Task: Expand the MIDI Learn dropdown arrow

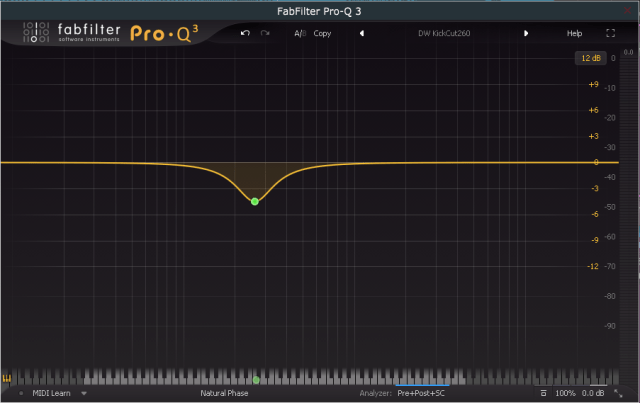Action: click(84, 394)
